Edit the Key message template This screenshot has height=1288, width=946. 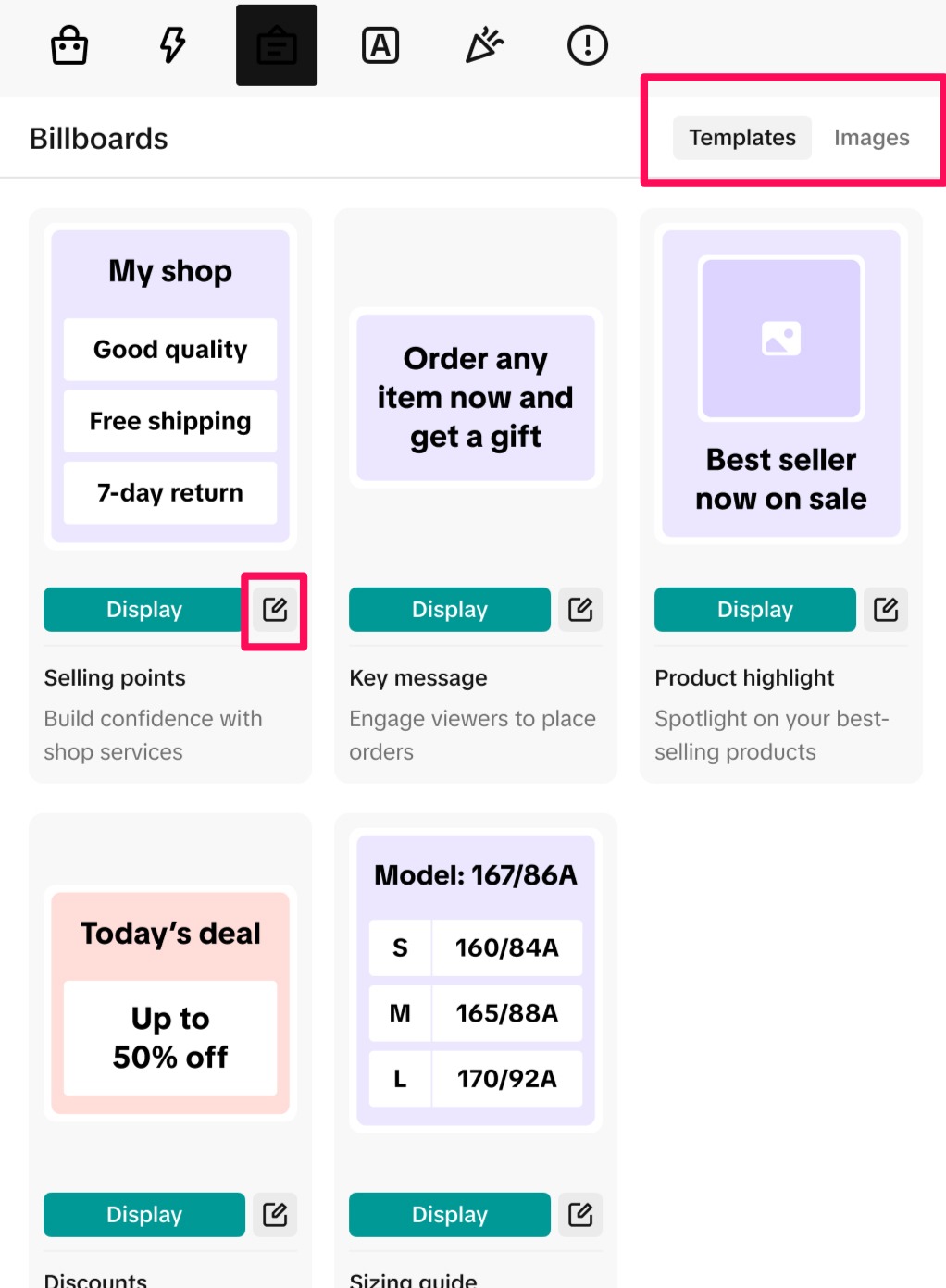pos(580,610)
